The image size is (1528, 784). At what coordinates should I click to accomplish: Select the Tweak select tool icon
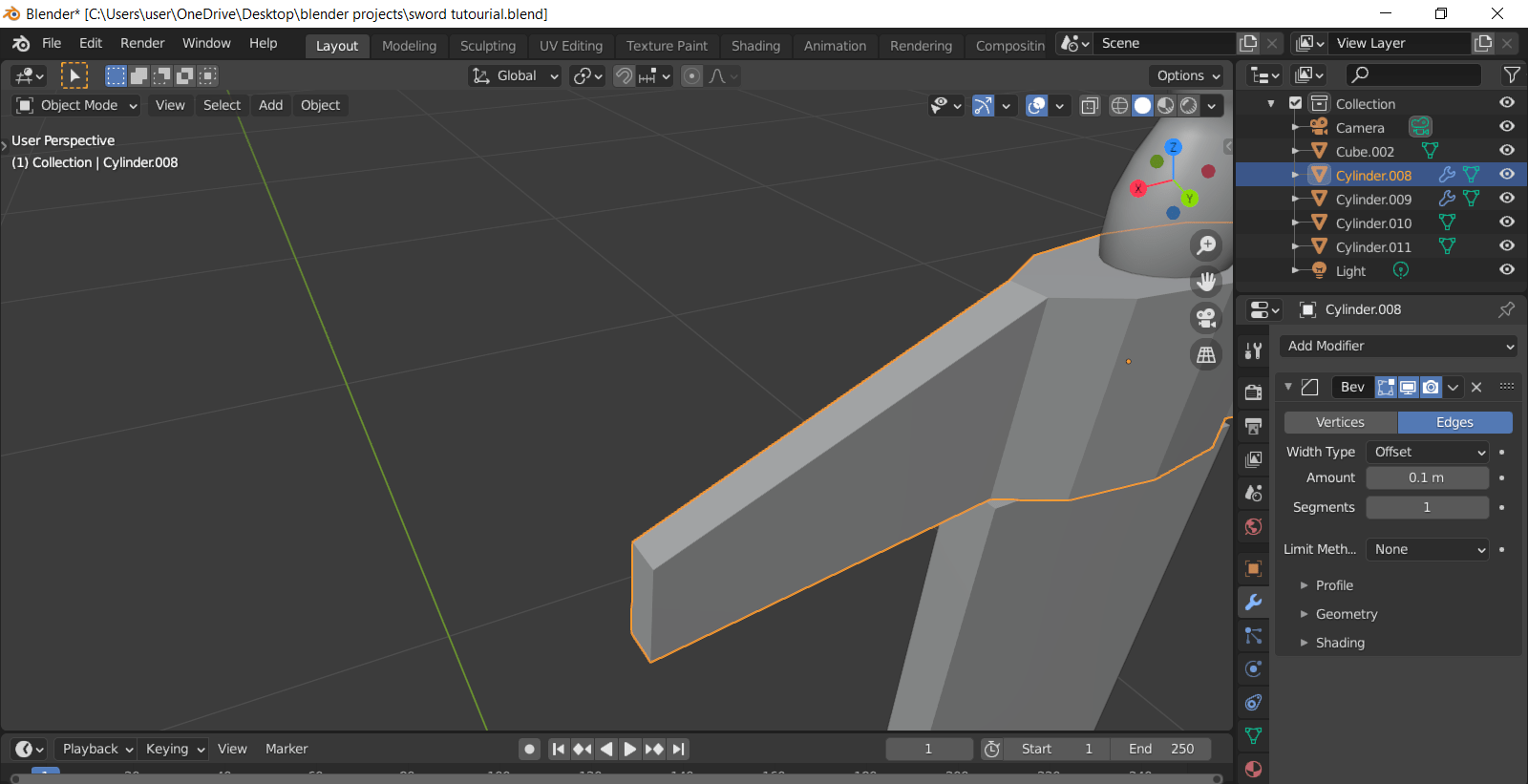click(74, 75)
